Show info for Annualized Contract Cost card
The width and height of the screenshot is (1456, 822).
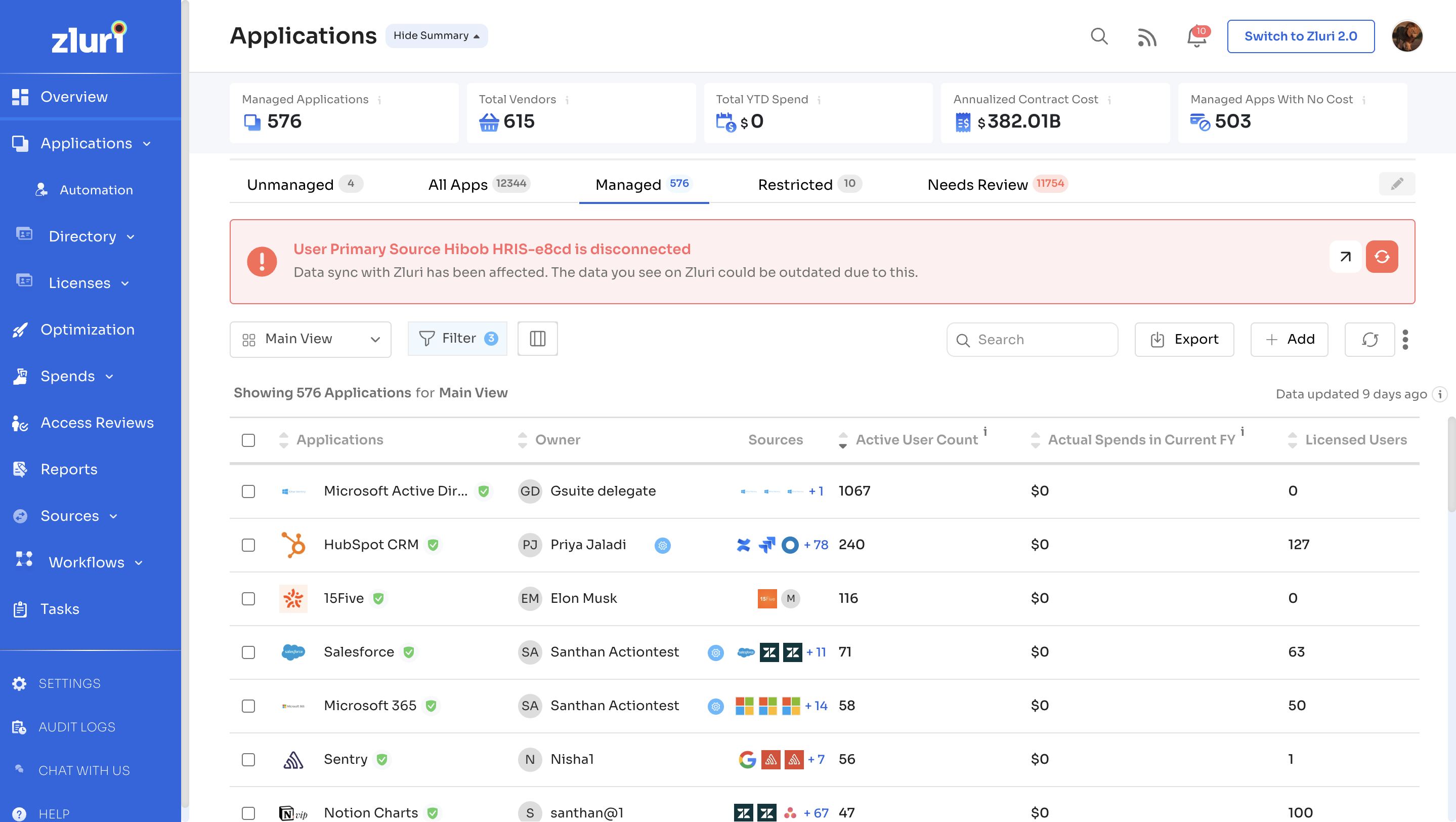1109,100
